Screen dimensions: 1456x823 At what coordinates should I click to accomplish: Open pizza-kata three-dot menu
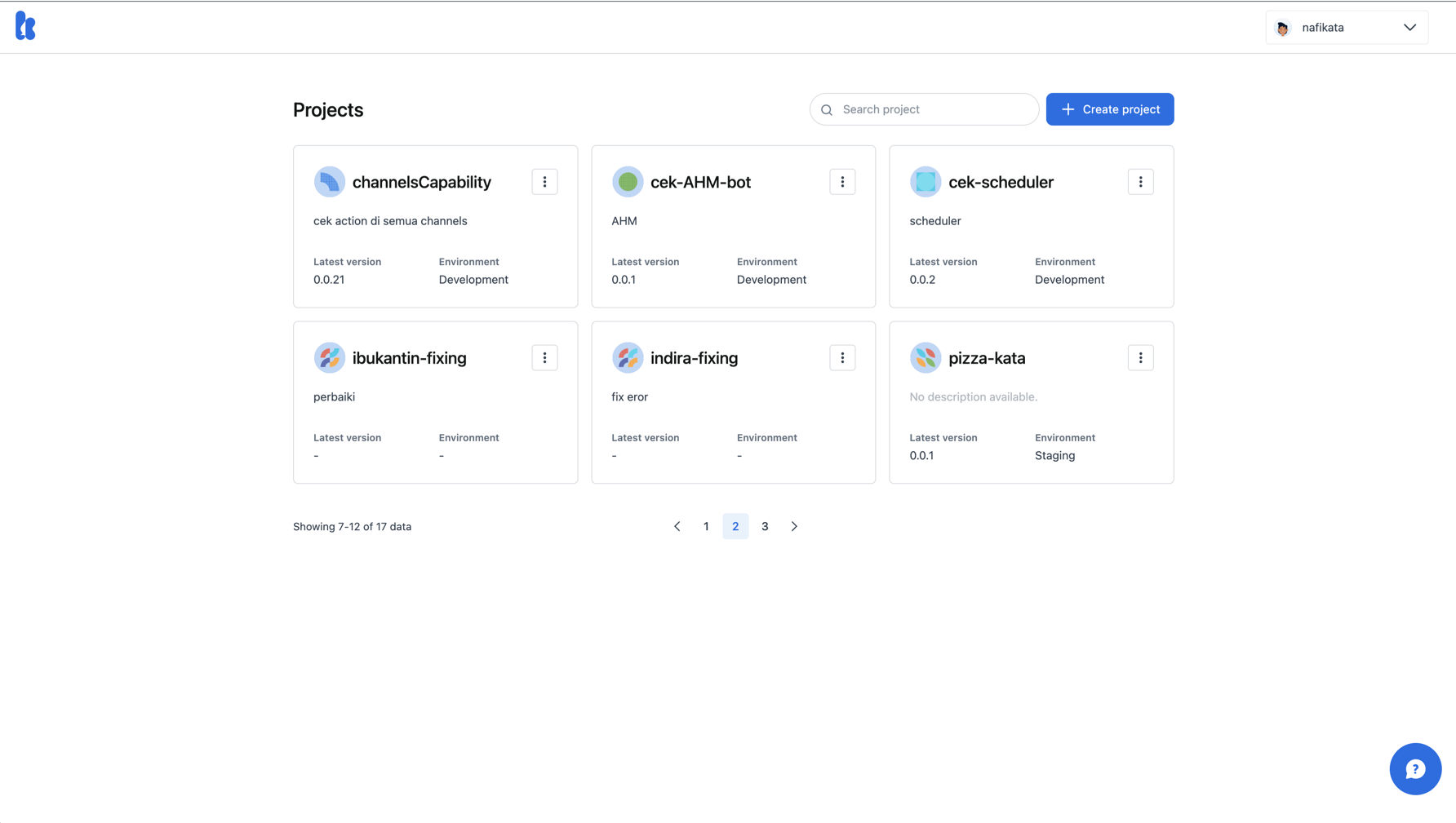click(1140, 358)
